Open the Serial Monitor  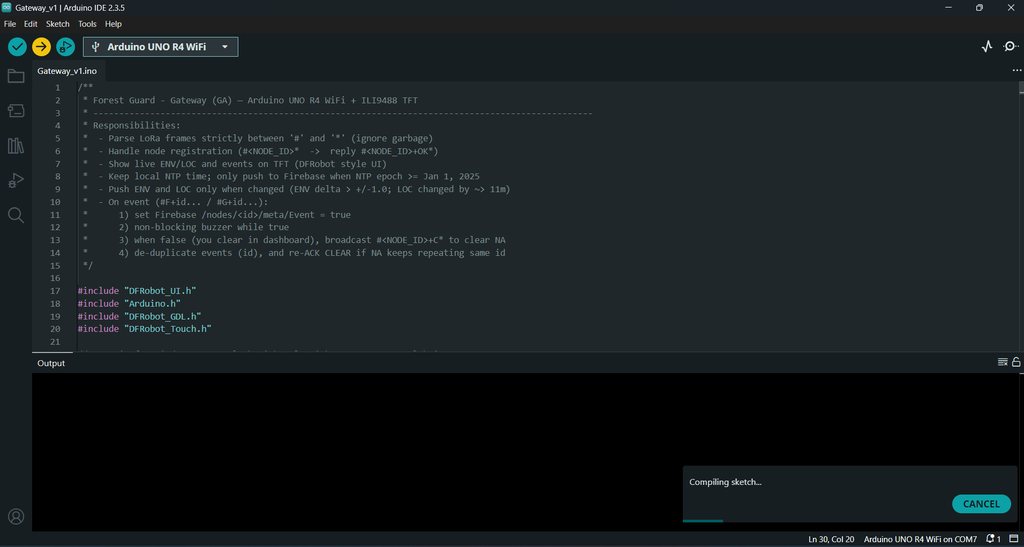point(1010,46)
